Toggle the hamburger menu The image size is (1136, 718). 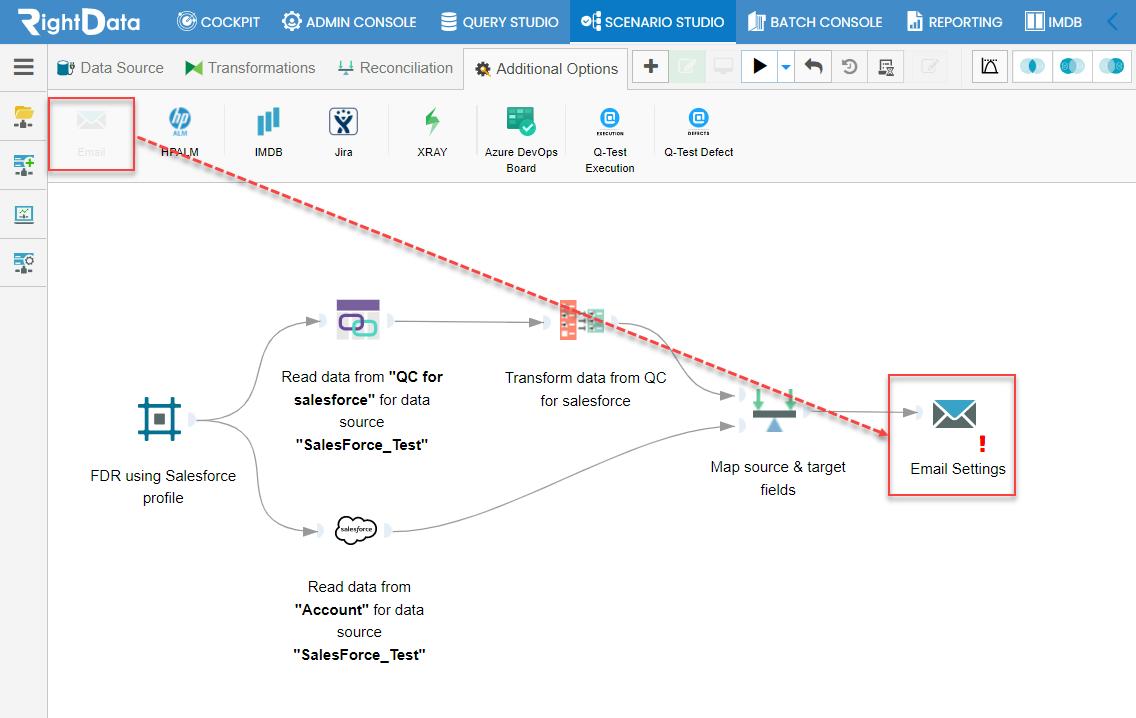(24, 67)
